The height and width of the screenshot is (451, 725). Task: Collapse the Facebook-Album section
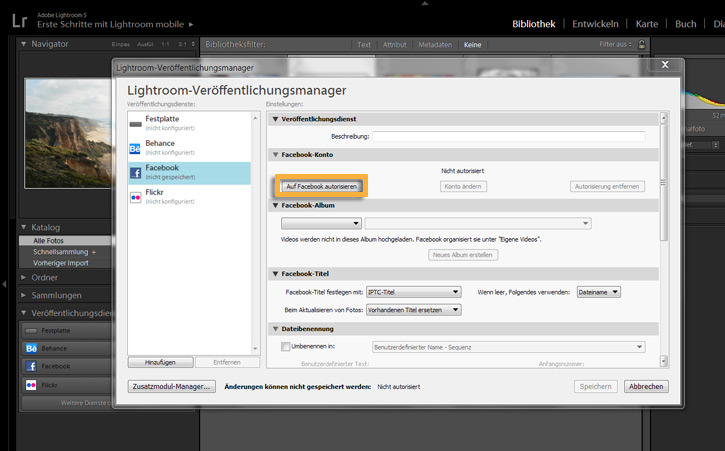tap(276, 205)
